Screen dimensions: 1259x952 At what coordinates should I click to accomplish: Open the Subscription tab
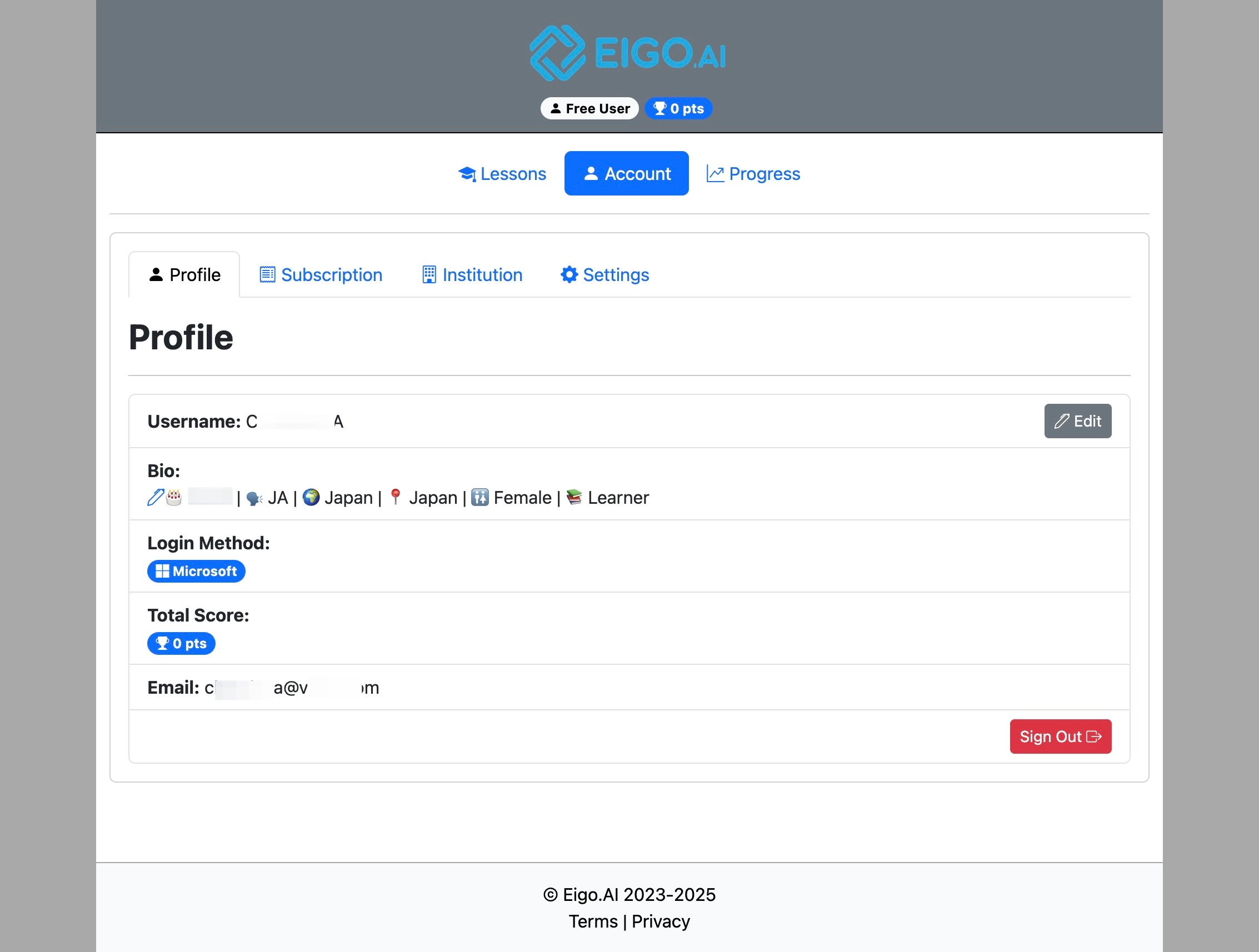coord(321,275)
